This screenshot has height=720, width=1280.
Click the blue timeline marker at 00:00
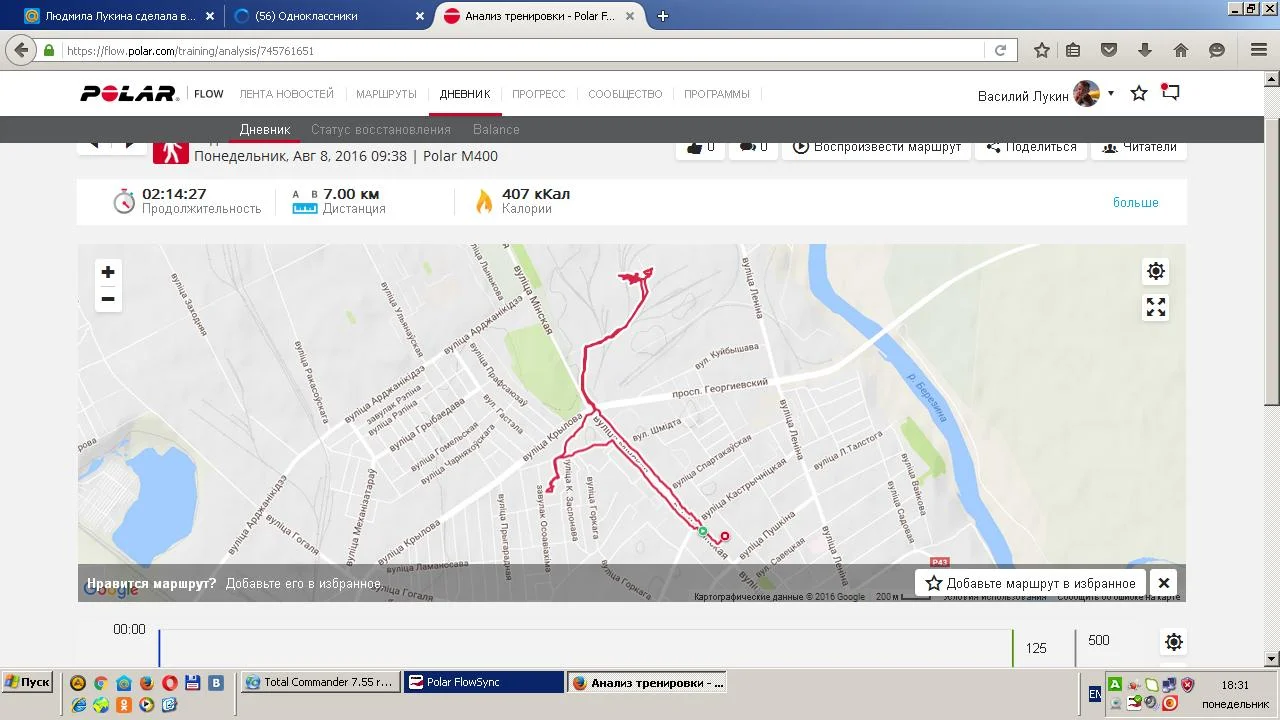[159, 647]
